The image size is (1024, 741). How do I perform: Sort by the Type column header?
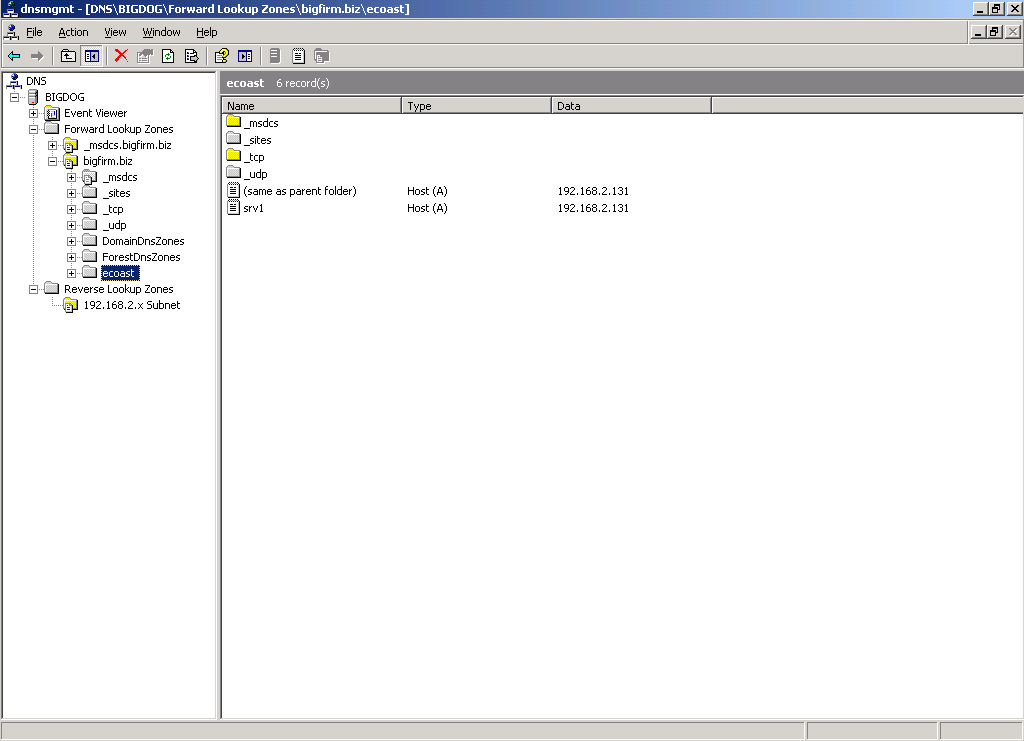[477, 106]
